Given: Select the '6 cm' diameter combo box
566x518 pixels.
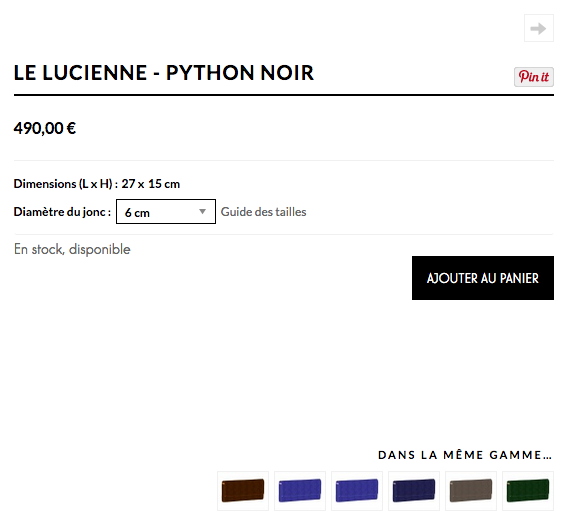Looking at the screenshot, I should point(166,212).
